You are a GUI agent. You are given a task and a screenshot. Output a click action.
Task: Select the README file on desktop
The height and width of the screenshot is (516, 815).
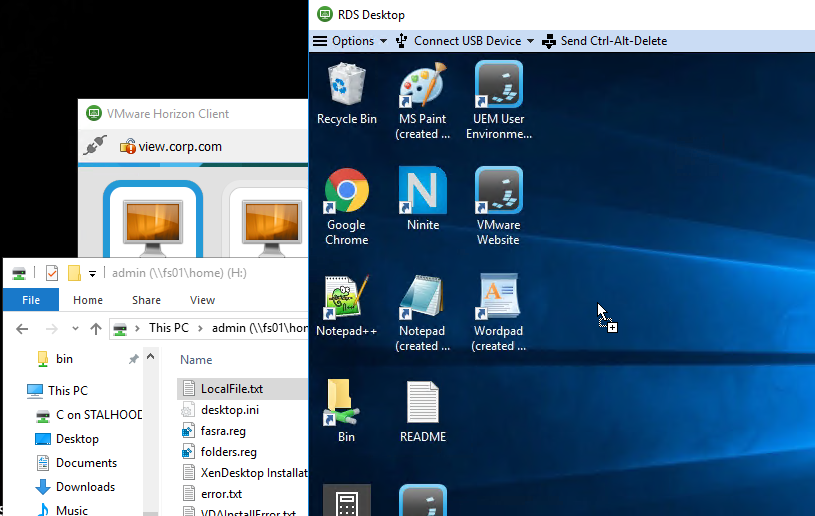pos(423,412)
